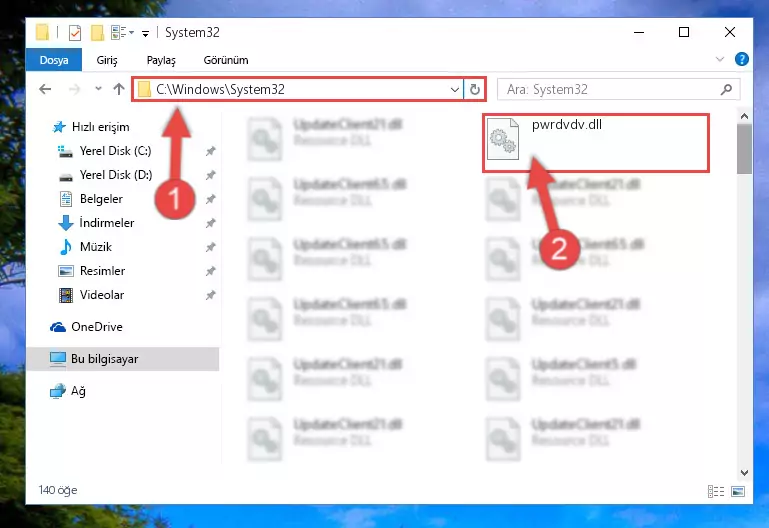
Task: Click the New folder icon in quick access toolbar
Action: click(98, 33)
